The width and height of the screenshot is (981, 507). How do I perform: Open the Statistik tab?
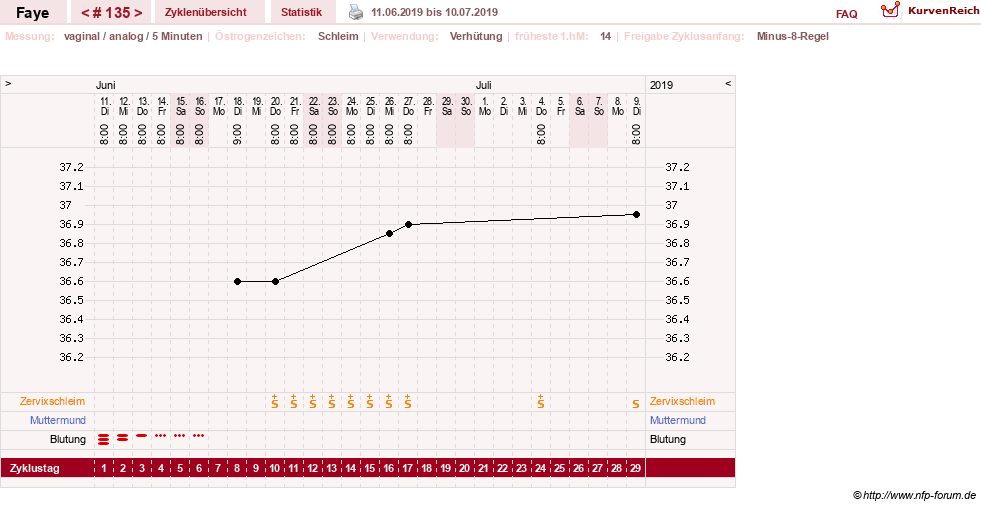[x=302, y=13]
